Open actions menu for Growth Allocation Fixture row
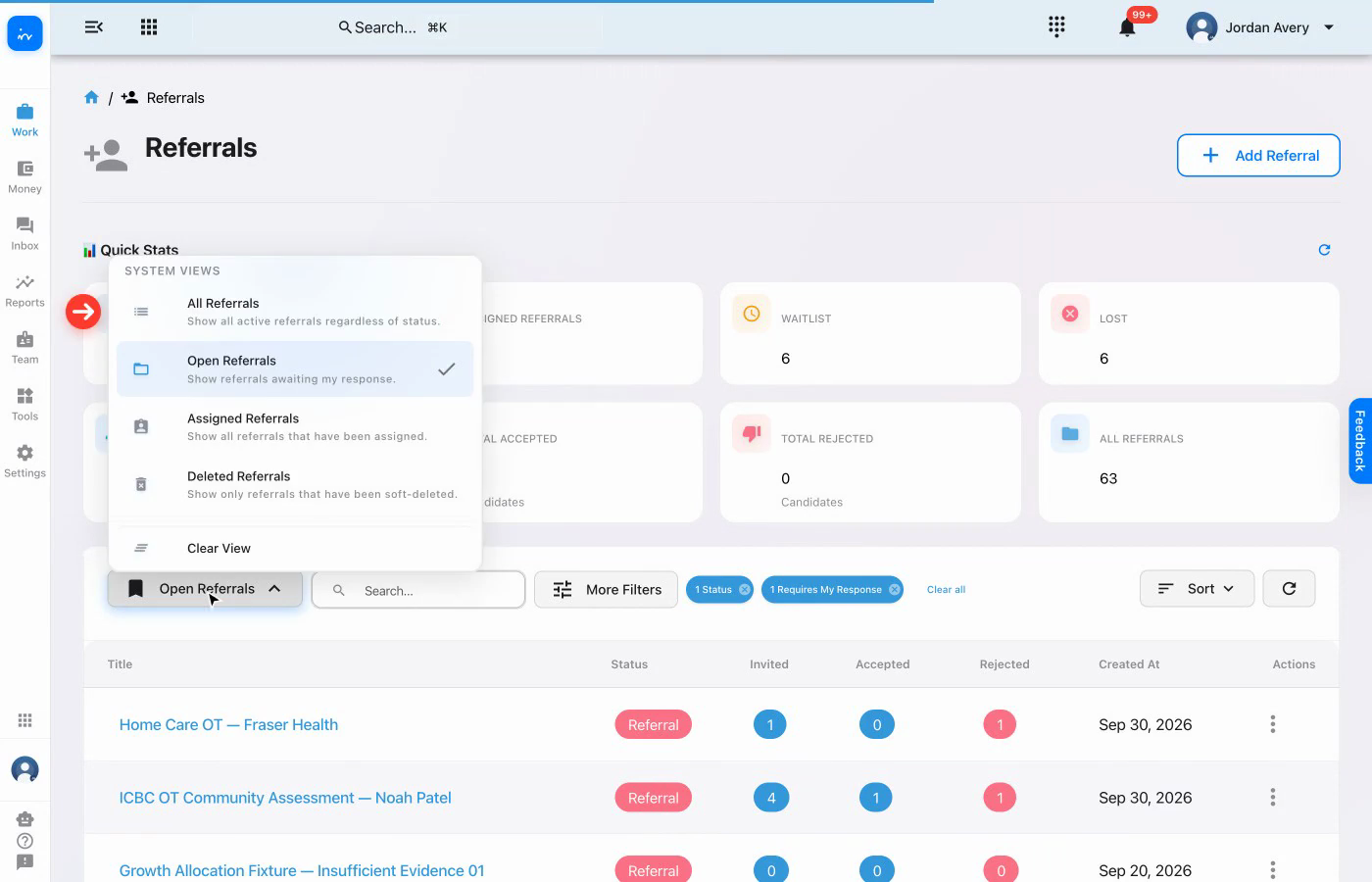1372x882 pixels. tap(1273, 870)
